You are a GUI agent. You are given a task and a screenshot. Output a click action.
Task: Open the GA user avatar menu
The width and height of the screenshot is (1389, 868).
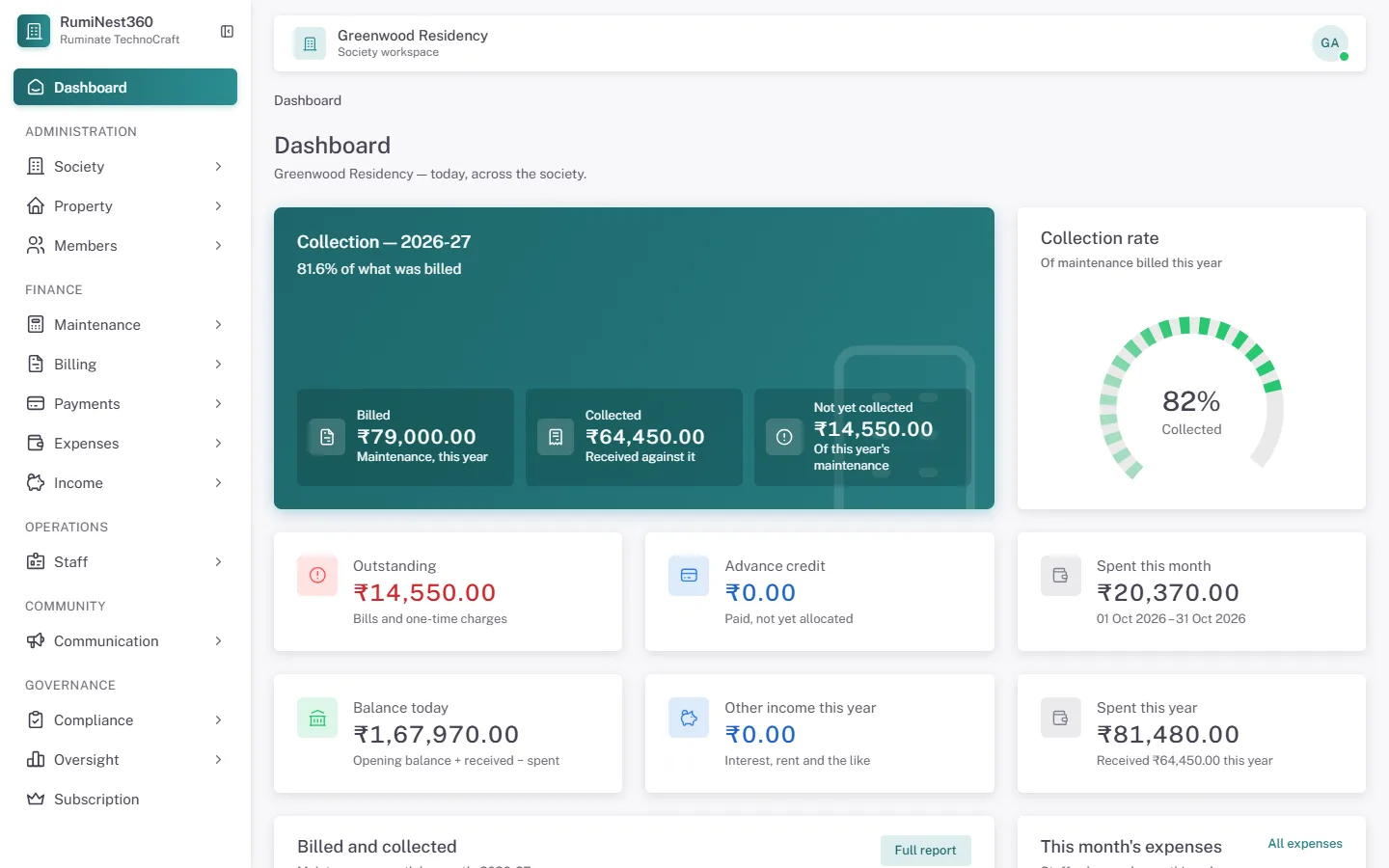(x=1330, y=43)
